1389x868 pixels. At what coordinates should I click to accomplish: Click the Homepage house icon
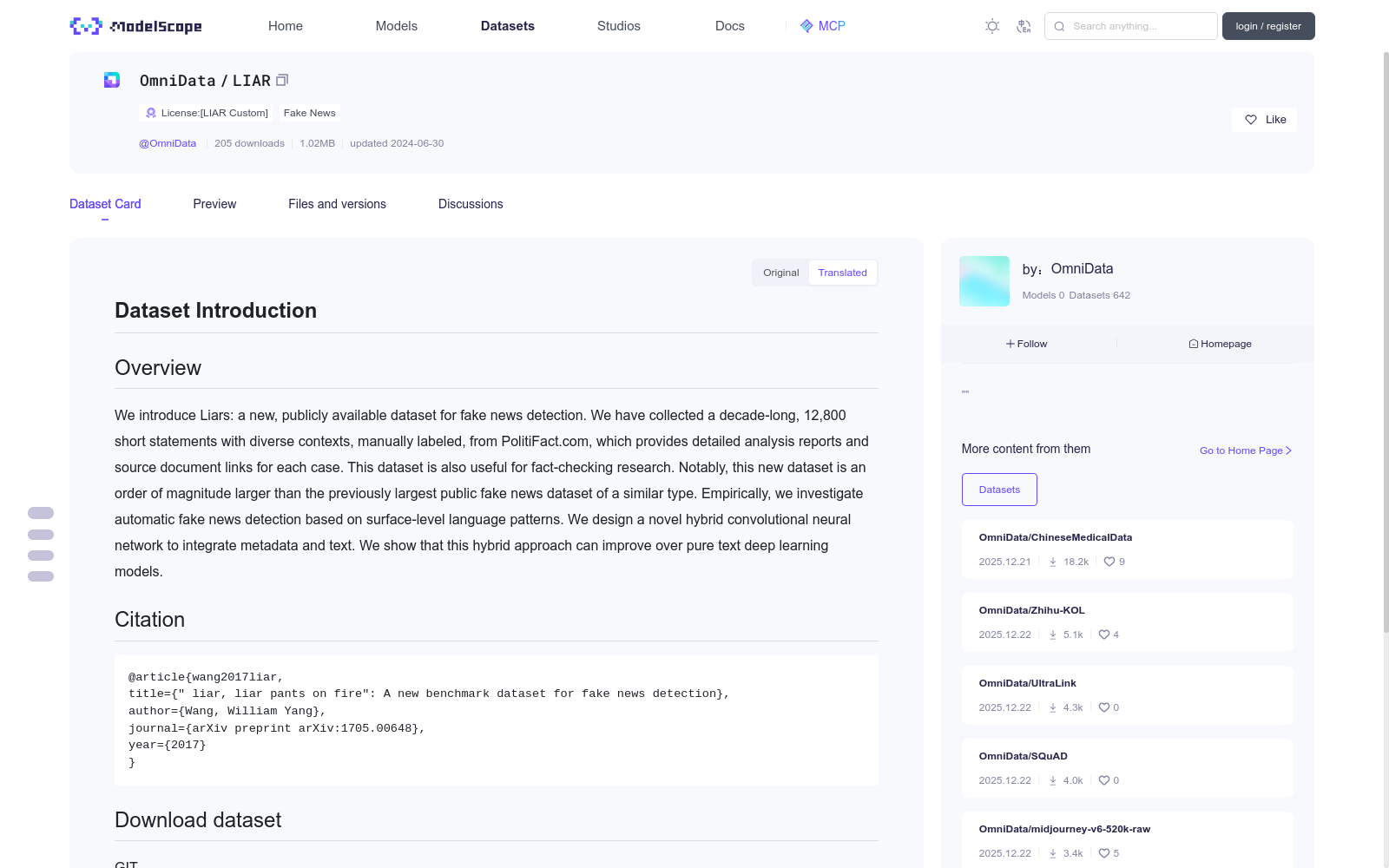[1194, 344]
